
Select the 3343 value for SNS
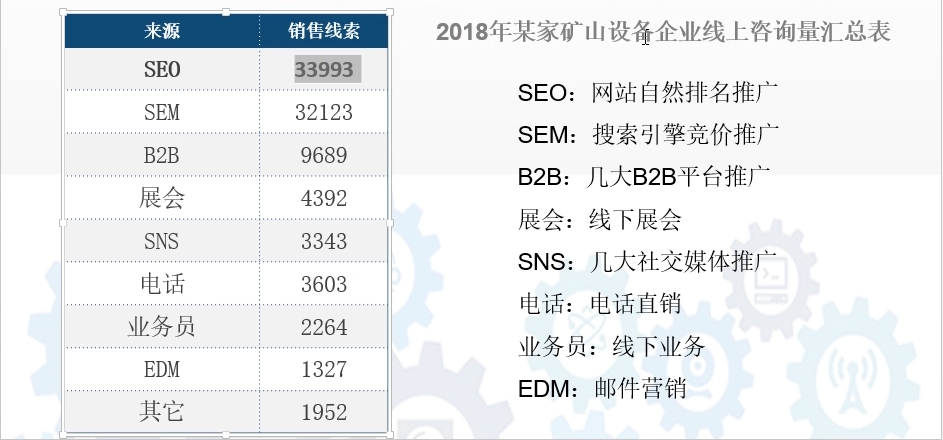click(x=324, y=241)
